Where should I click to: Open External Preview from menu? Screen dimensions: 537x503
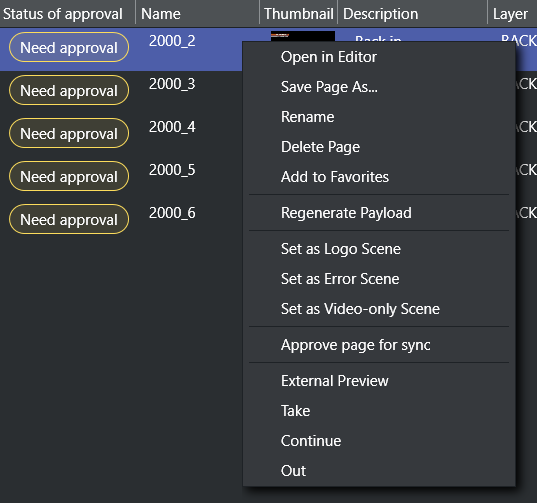point(379,381)
